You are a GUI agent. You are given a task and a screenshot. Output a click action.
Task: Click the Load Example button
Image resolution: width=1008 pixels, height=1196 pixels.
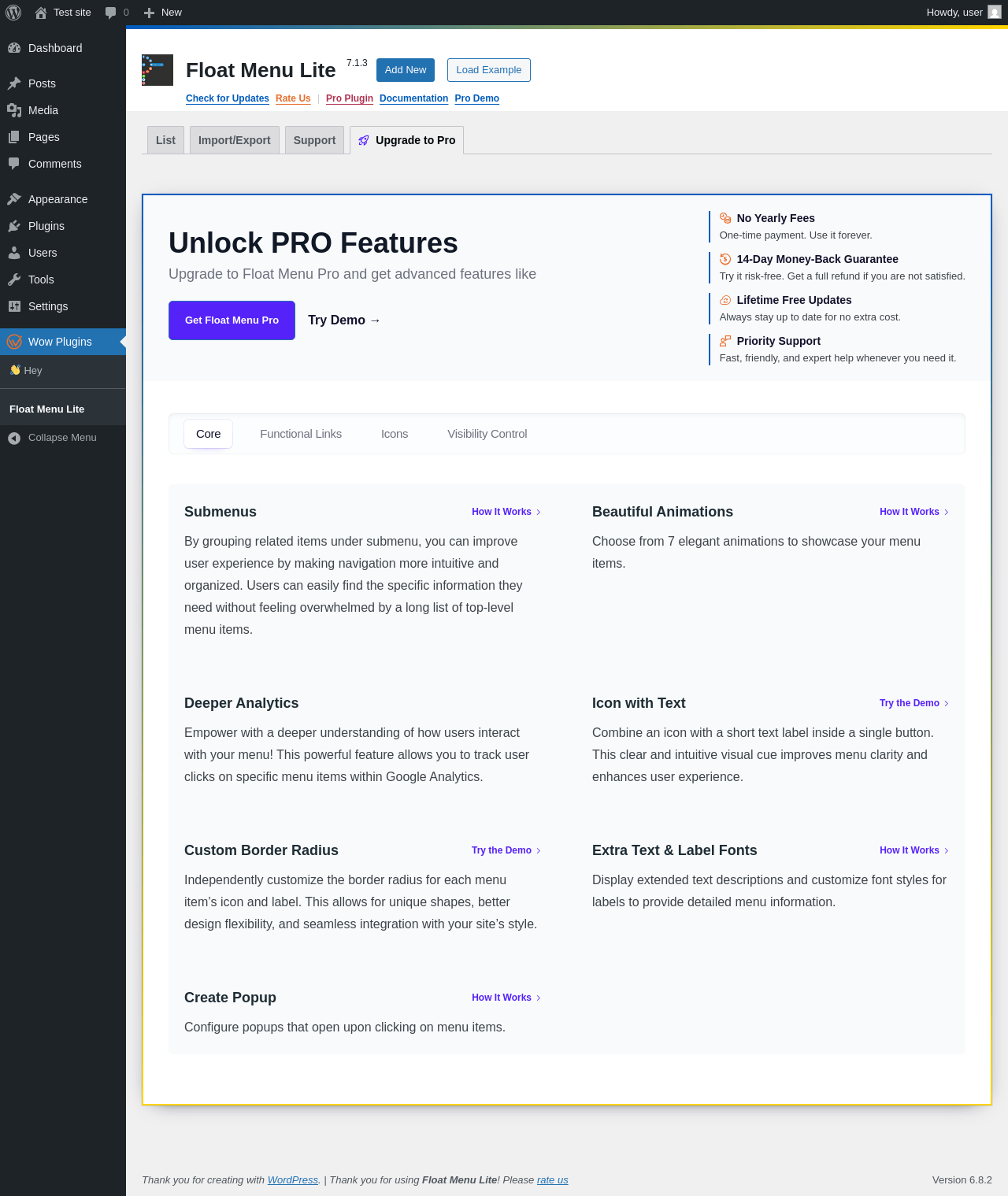[x=489, y=70]
